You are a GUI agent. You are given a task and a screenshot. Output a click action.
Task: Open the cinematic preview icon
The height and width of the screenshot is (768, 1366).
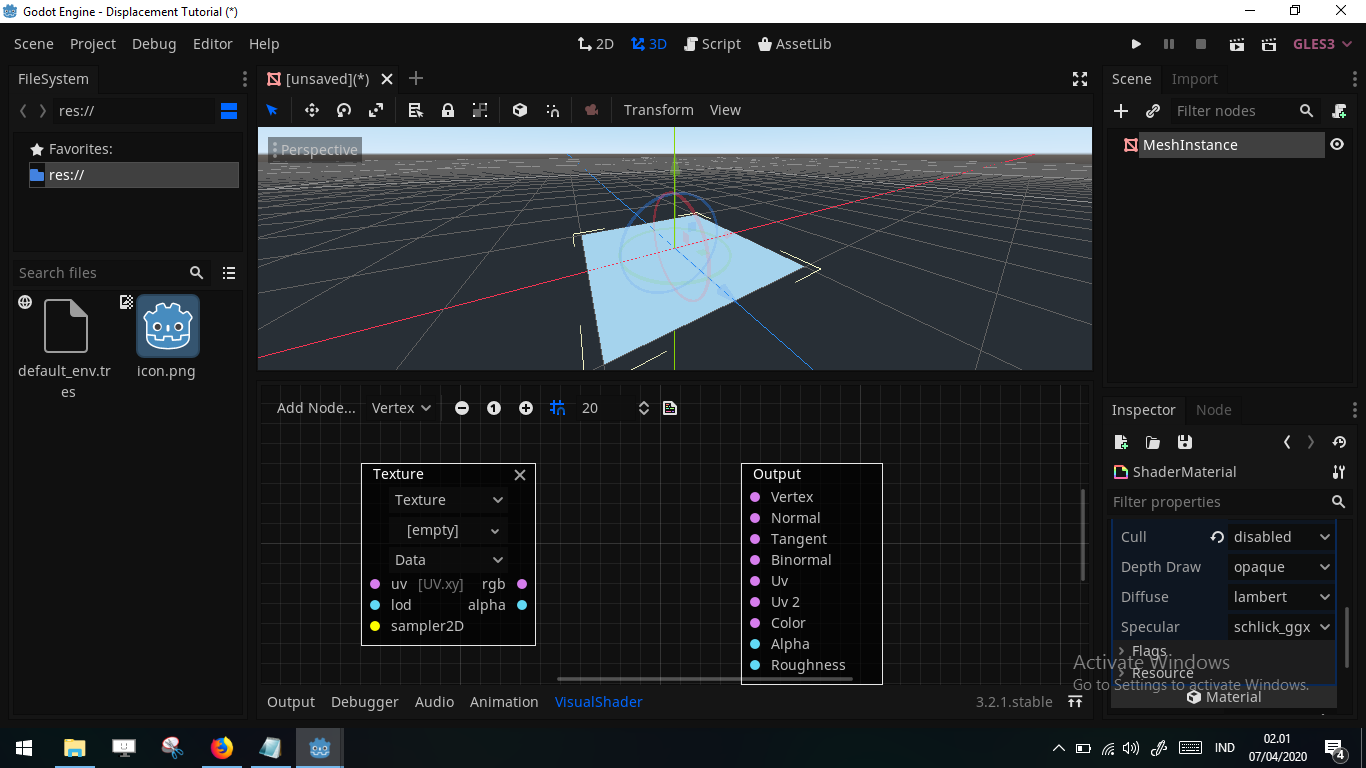(591, 110)
